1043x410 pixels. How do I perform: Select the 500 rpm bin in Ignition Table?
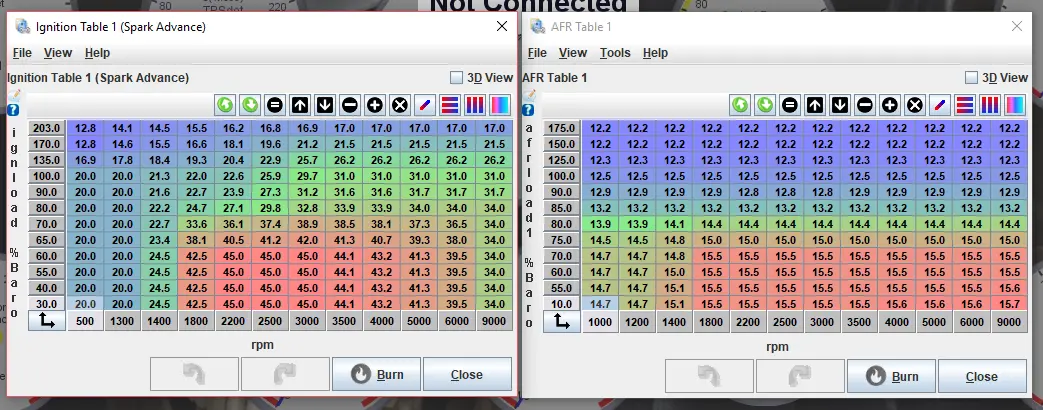click(x=85, y=322)
